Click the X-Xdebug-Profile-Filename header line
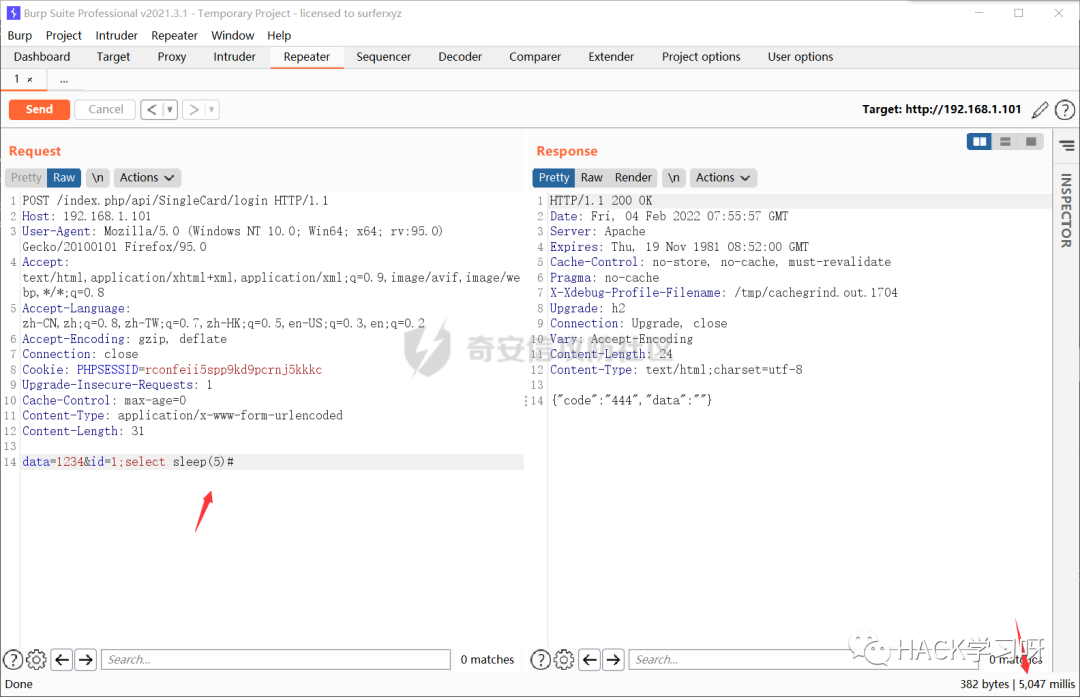Viewport: 1080px width, 697px height. coord(723,293)
